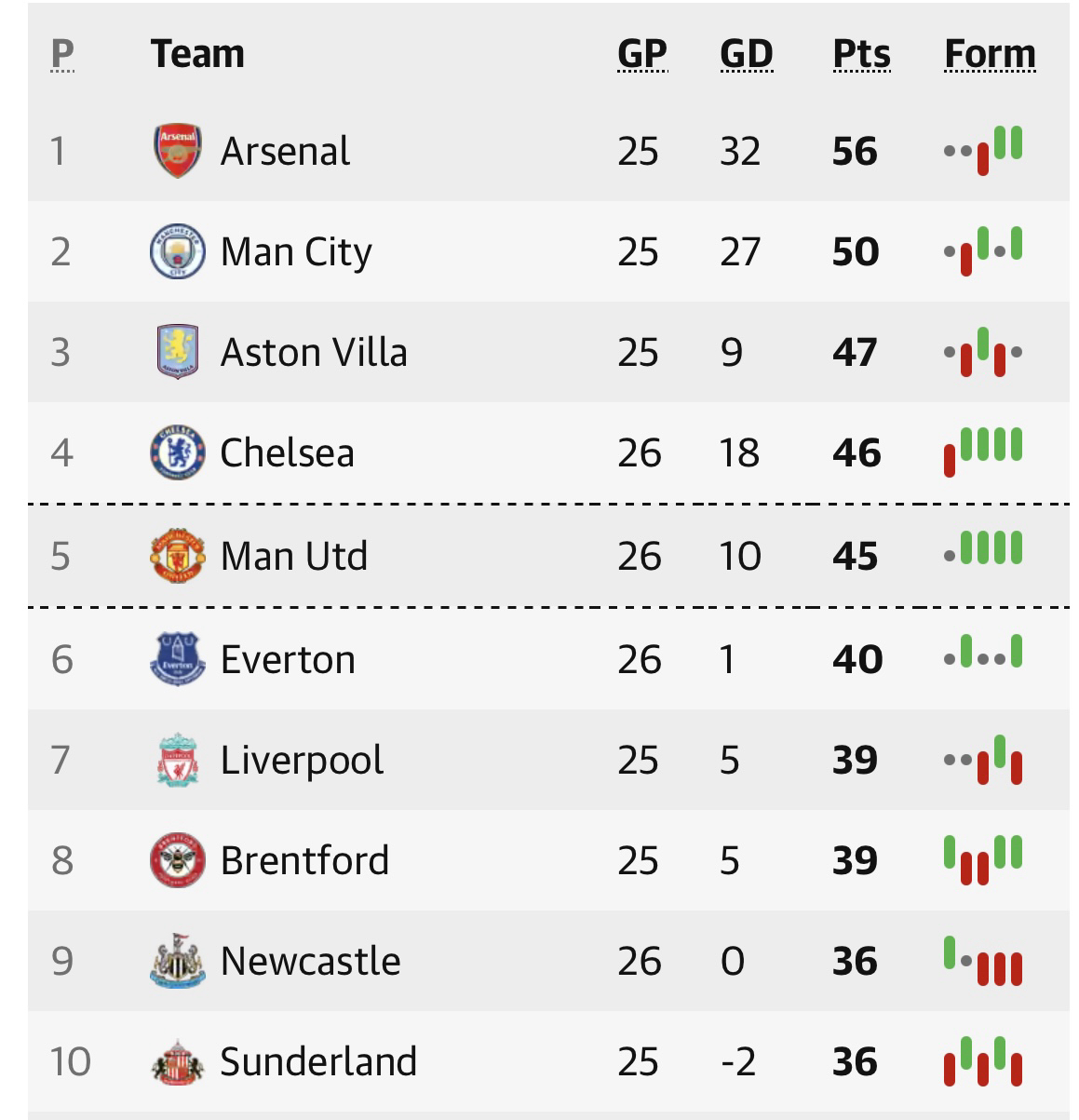Click the Everton club crest

tap(177, 659)
